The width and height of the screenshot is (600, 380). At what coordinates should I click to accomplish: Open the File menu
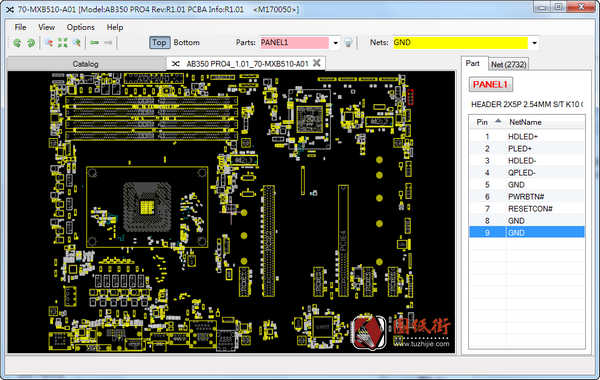(x=20, y=27)
